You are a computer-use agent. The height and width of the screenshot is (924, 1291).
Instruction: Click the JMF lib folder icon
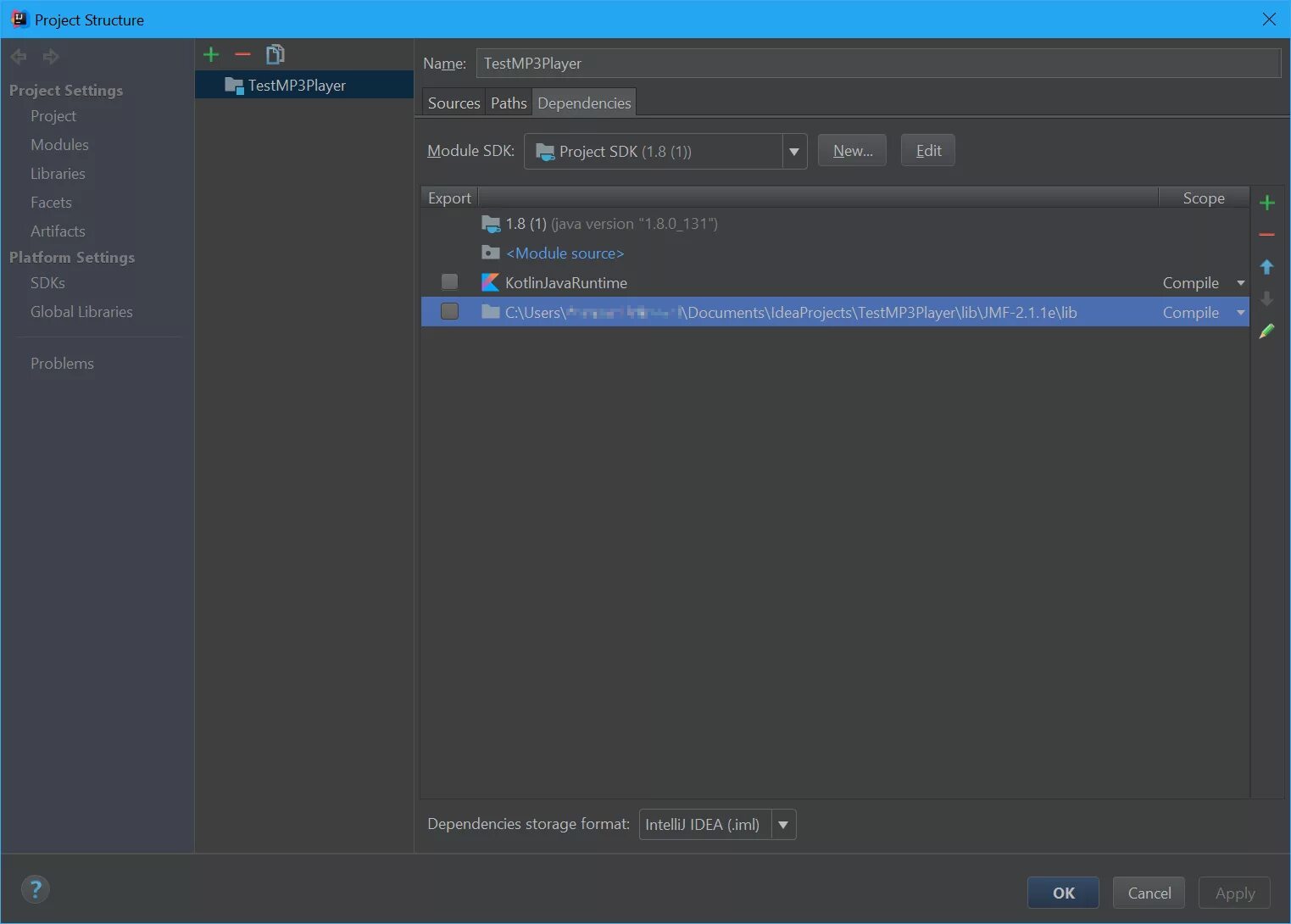tap(490, 312)
